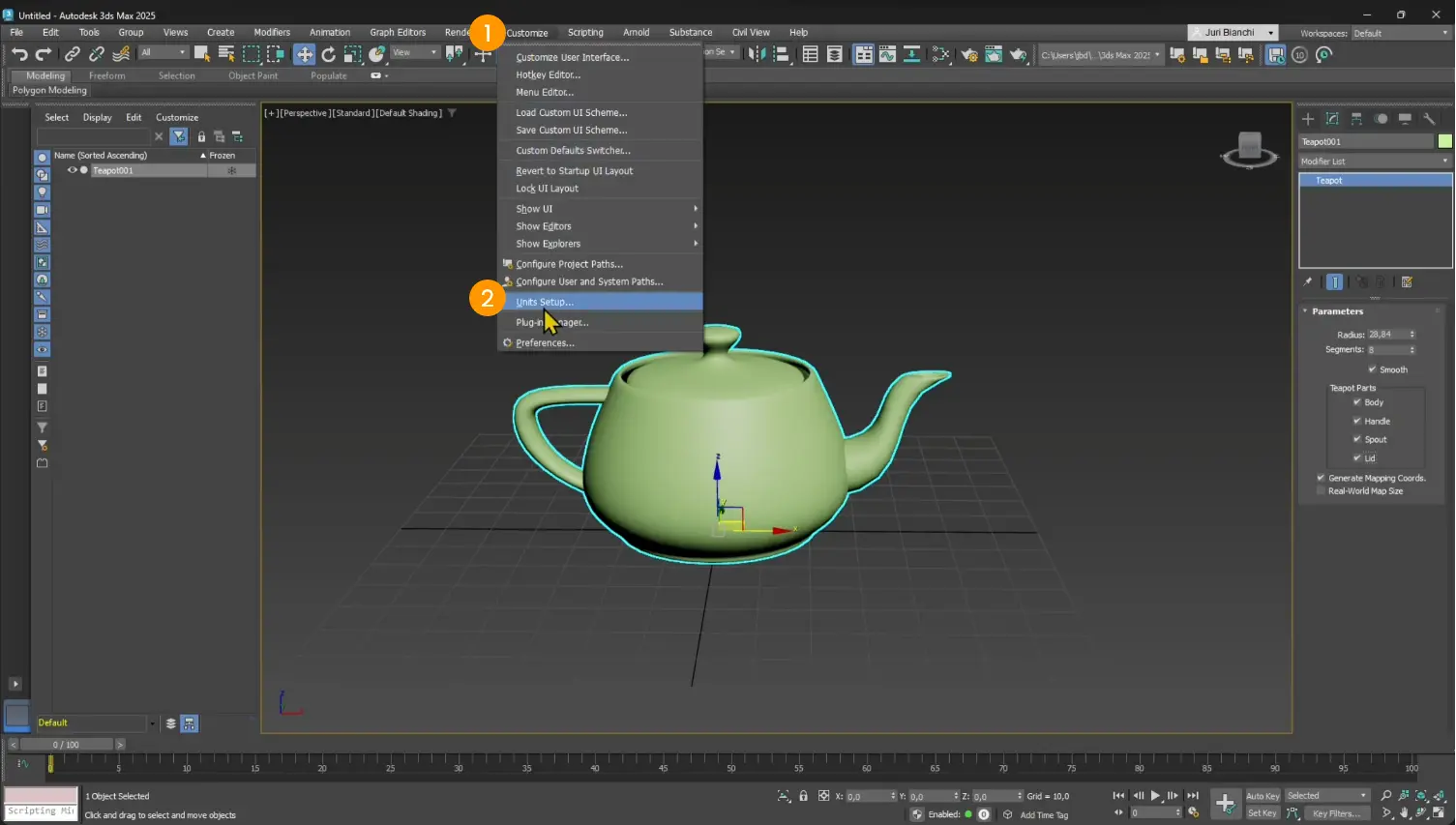The width and height of the screenshot is (1456, 825).
Task: Click the Select Object arrow tool
Action: [x=201, y=54]
